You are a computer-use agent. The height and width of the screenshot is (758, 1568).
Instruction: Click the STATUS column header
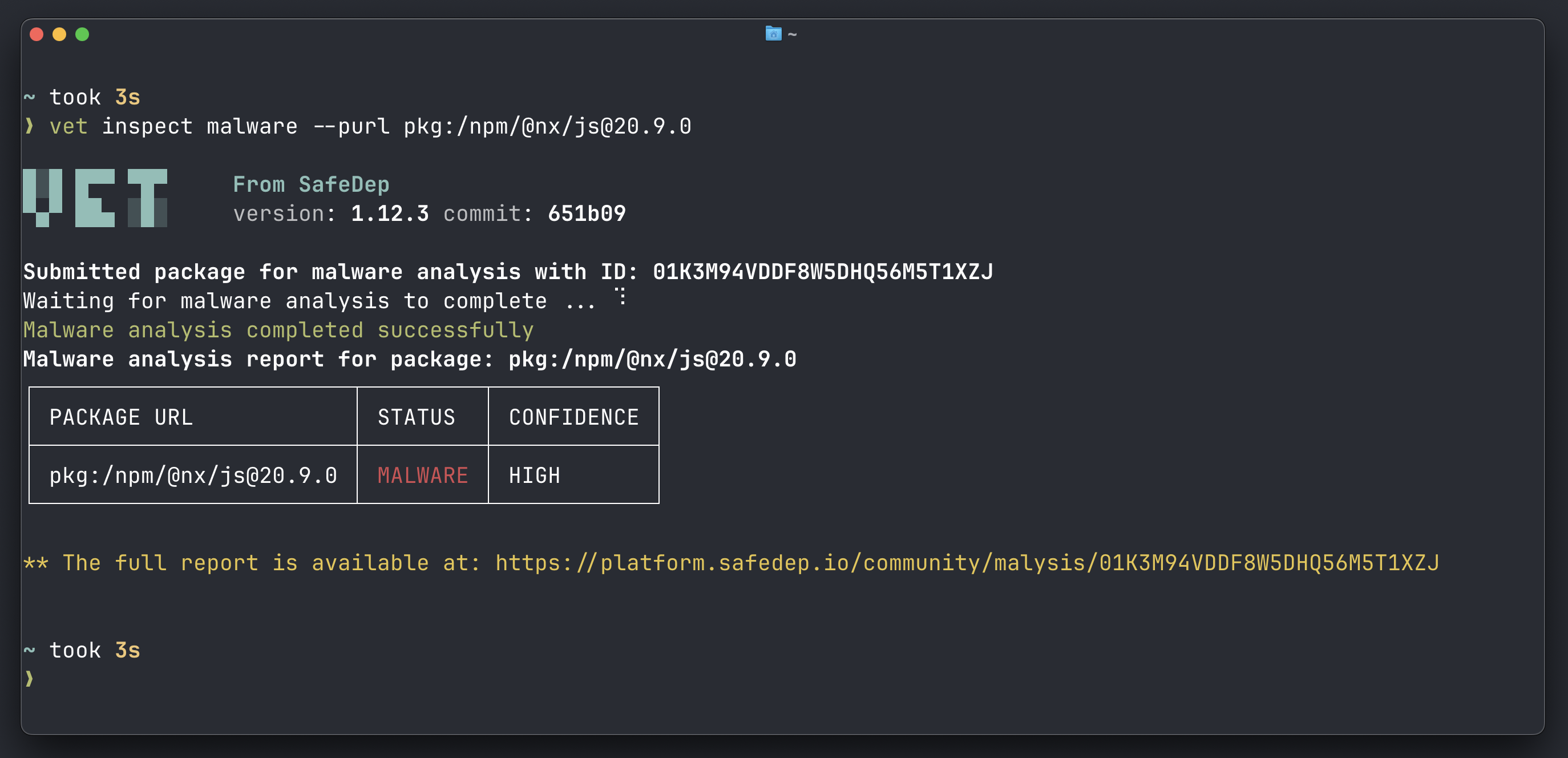pyautogui.click(x=417, y=417)
